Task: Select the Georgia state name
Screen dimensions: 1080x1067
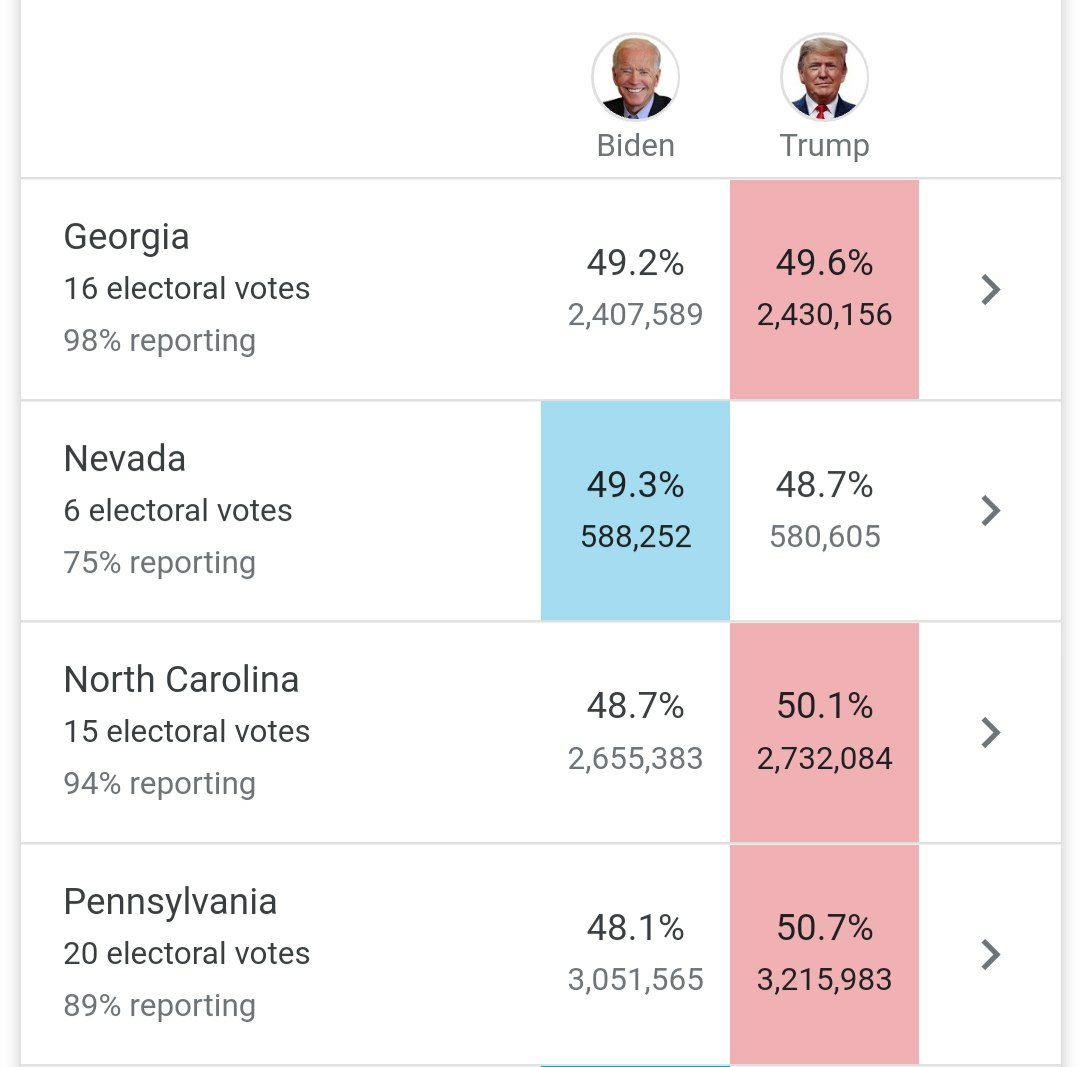Action: tap(126, 237)
